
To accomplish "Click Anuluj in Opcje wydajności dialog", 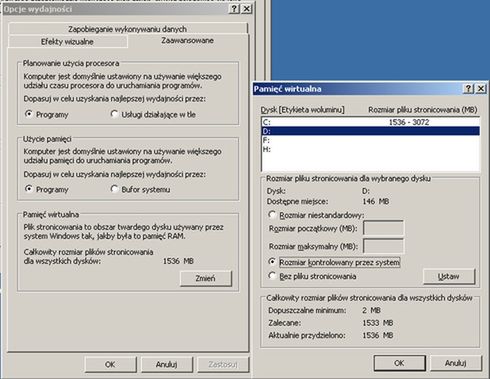I will [167, 364].
